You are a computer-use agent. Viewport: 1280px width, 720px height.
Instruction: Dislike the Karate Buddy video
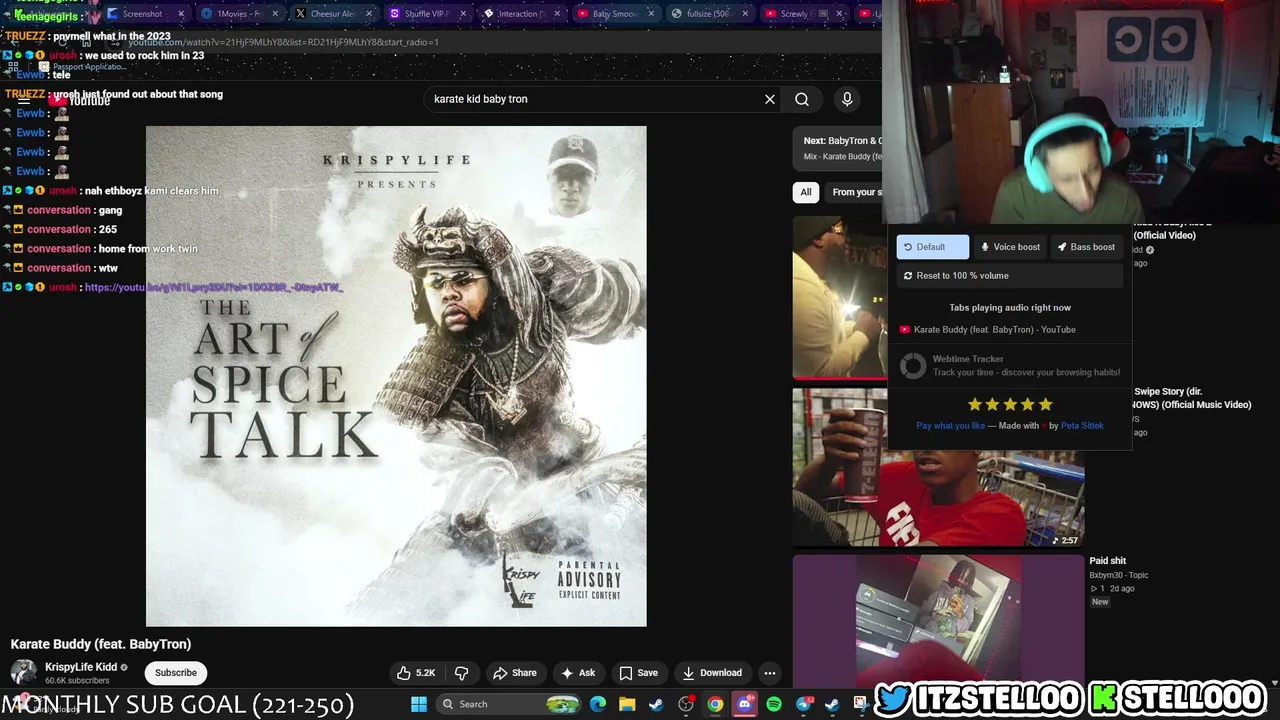[x=462, y=673]
